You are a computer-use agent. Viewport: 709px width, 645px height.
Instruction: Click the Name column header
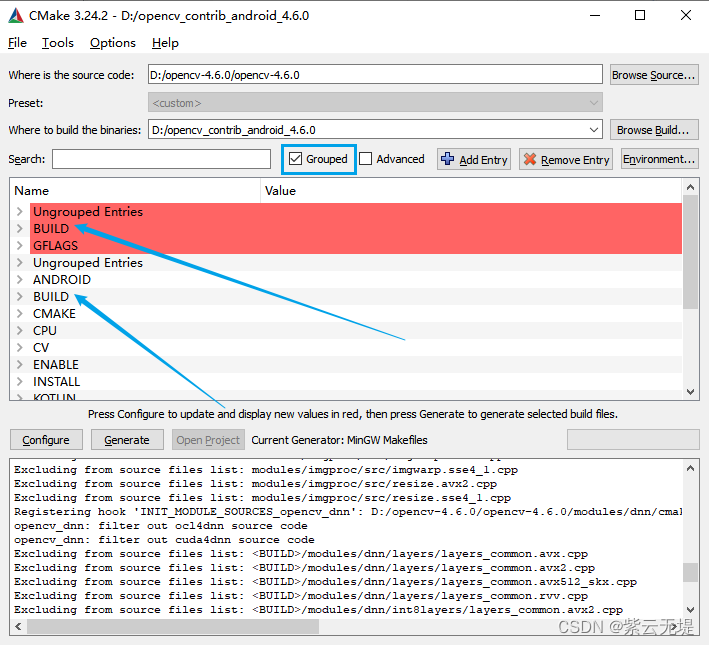coord(135,190)
